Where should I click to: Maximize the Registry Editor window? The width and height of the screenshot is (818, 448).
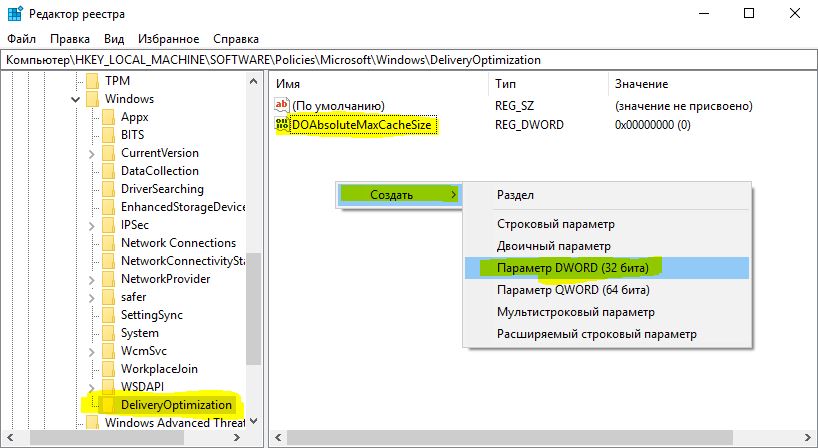(x=749, y=14)
